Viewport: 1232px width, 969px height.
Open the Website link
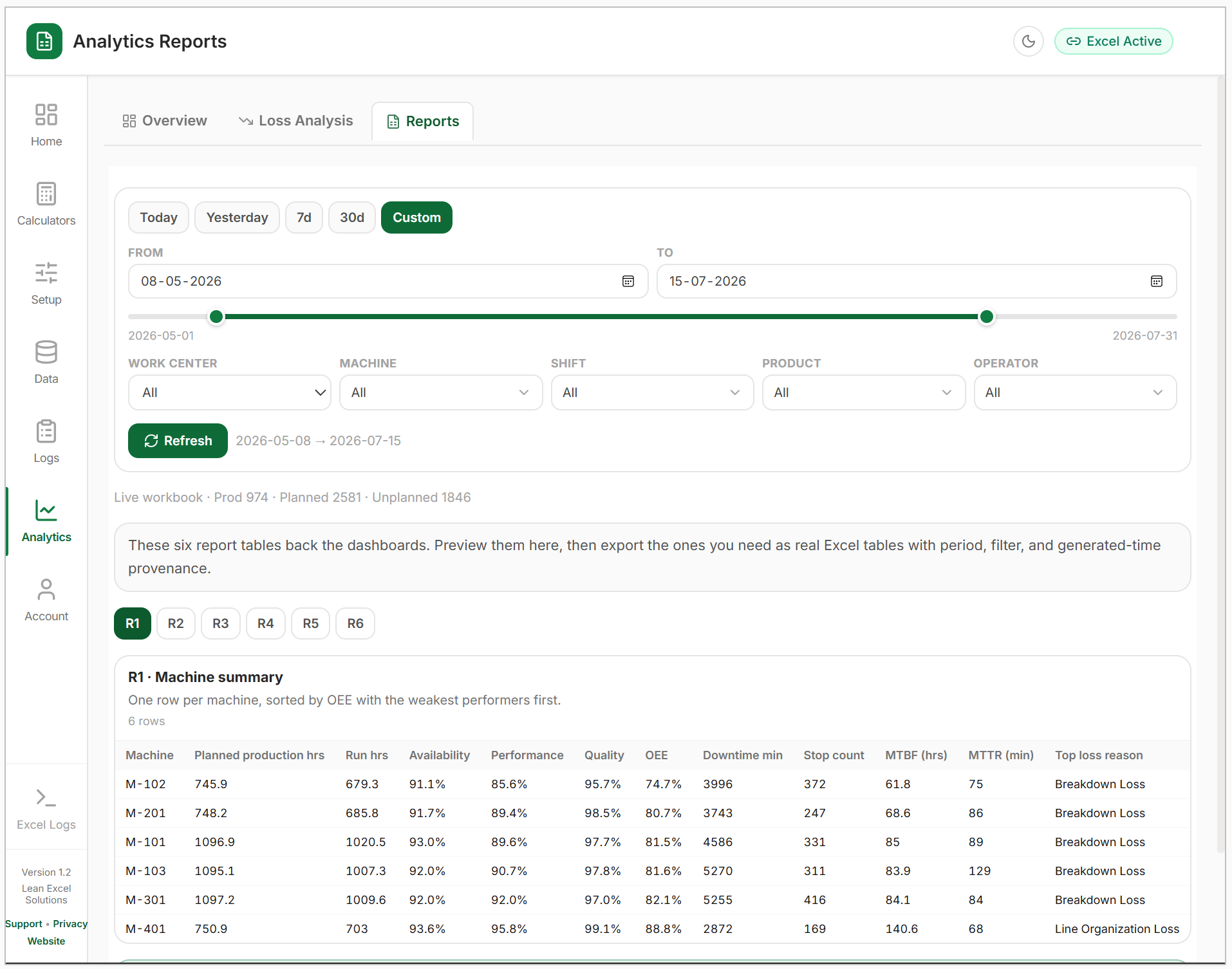pyautogui.click(x=46, y=941)
